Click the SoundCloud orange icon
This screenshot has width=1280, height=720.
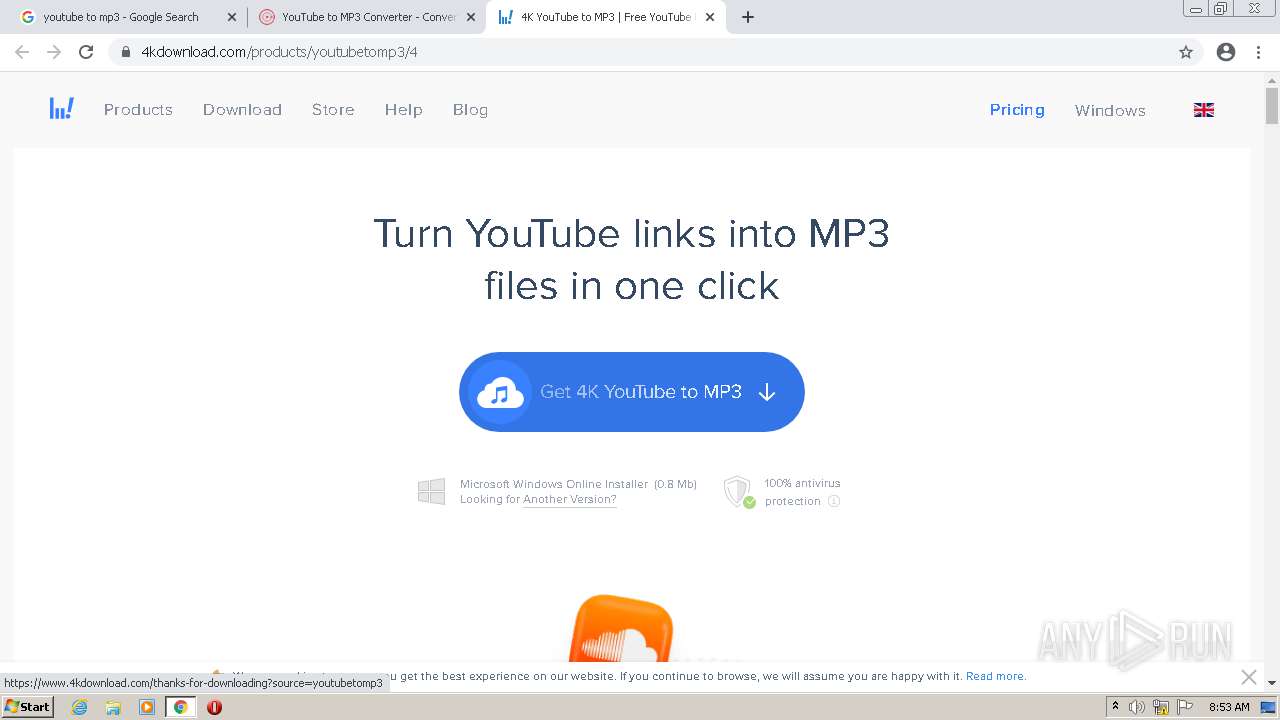tap(620, 630)
